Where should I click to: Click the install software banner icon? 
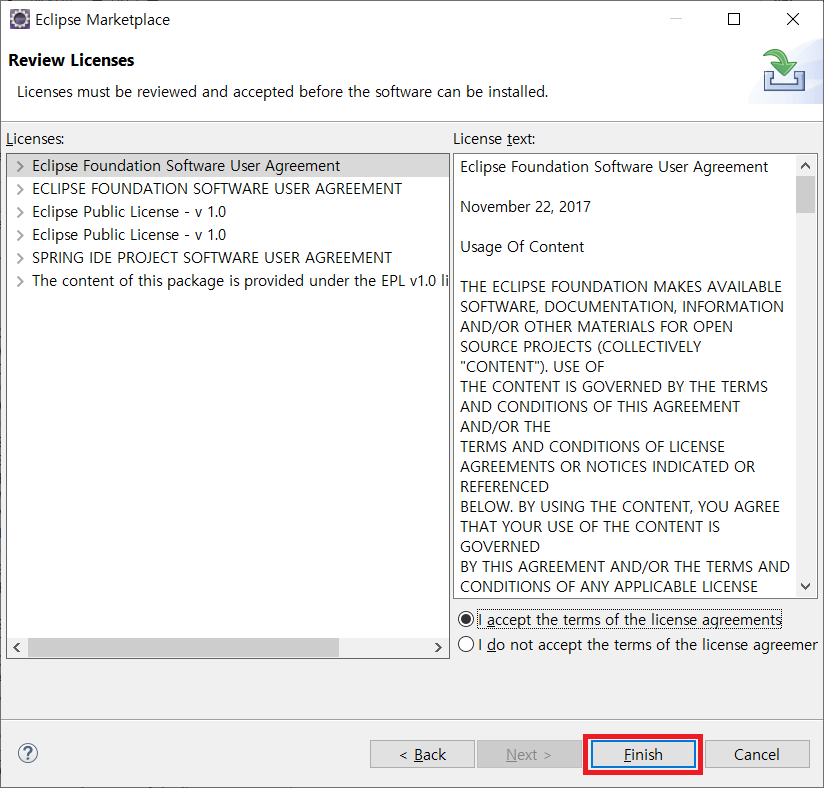pos(784,70)
